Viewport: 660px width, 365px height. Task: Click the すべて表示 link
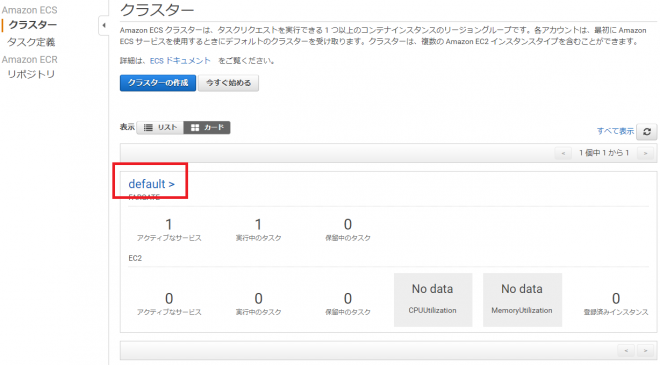pyautogui.click(x=615, y=131)
